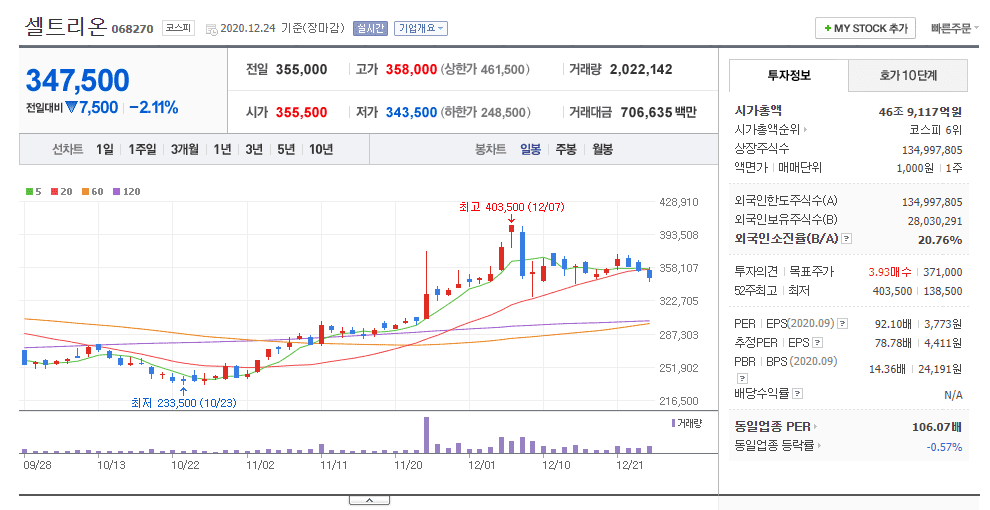Click 최저 233,500 (10/23) chart marker
This screenshot has height=510, width=990.
pyautogui.click(x=184, y=403)
